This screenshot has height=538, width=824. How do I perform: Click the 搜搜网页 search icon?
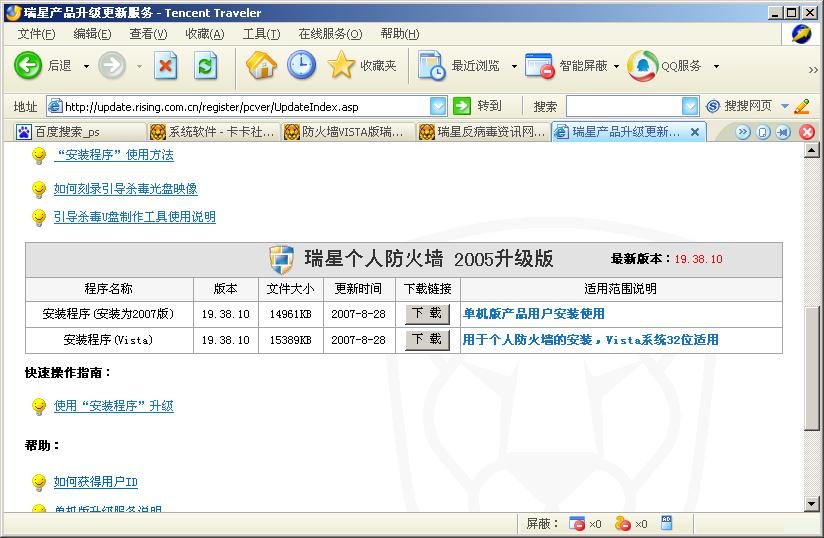[x=713, y=106]
